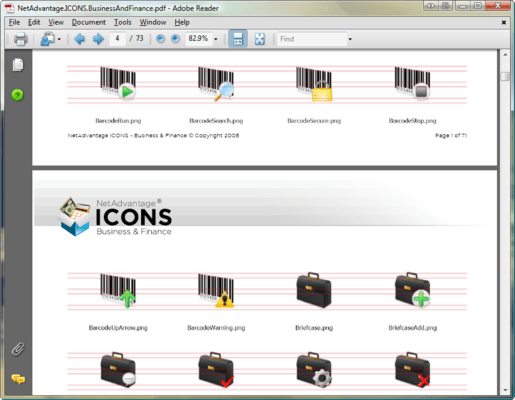
Task: Open the Tools menu
Action: 123,22
